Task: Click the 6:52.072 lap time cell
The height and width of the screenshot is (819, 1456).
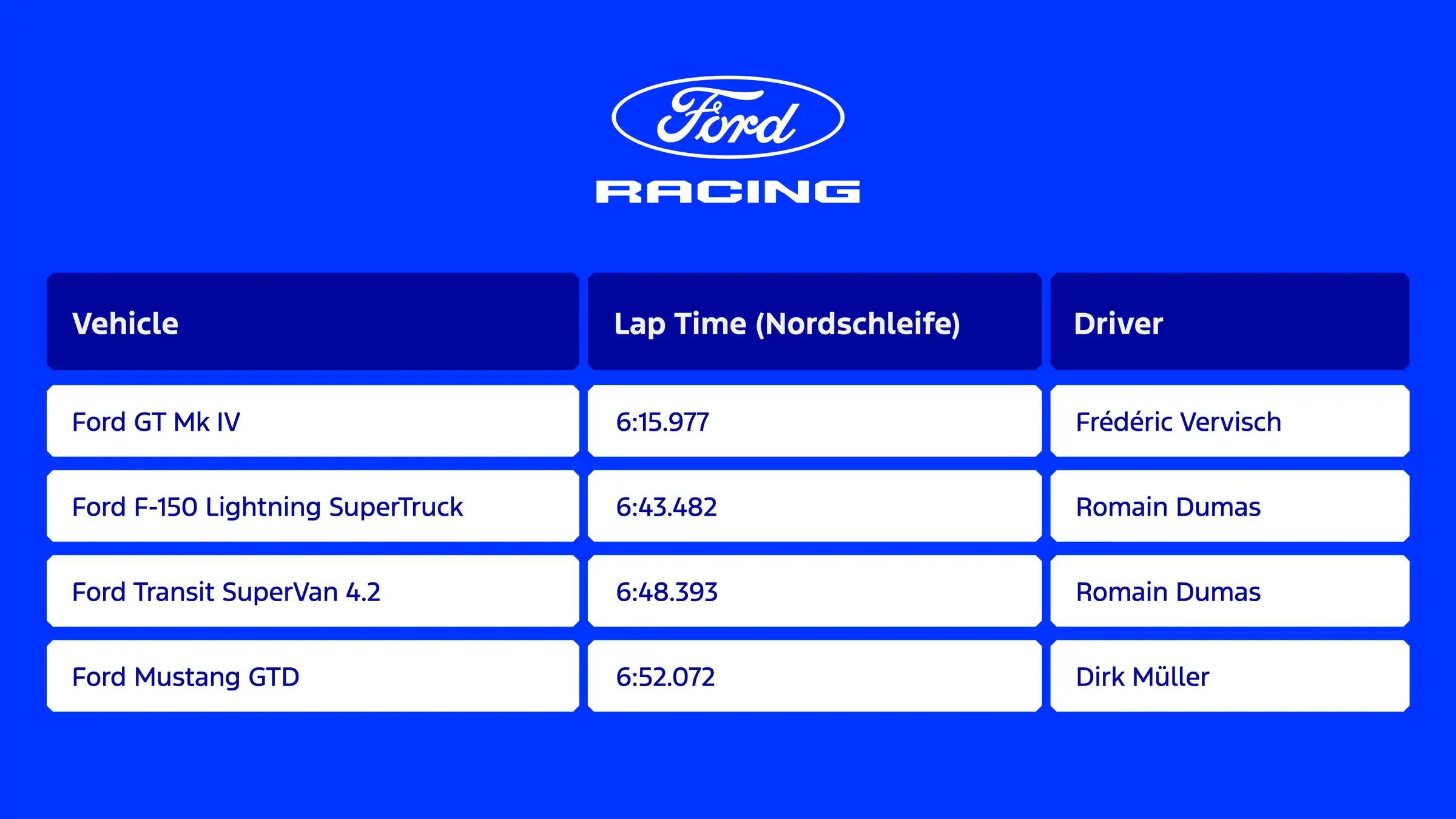Action: [666, 676]
